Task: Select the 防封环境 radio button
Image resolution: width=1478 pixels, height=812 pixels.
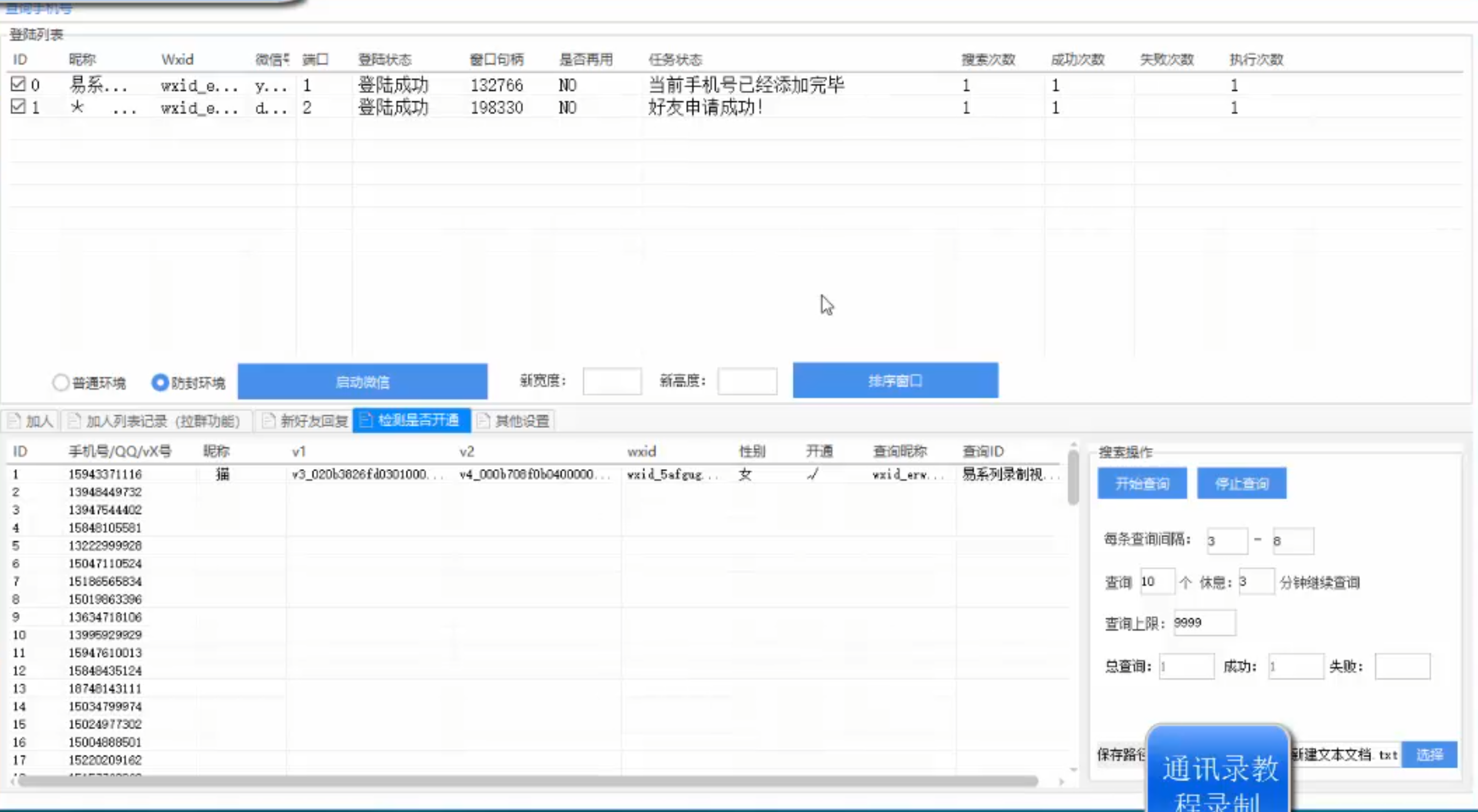Action: (x=159, y=383)
